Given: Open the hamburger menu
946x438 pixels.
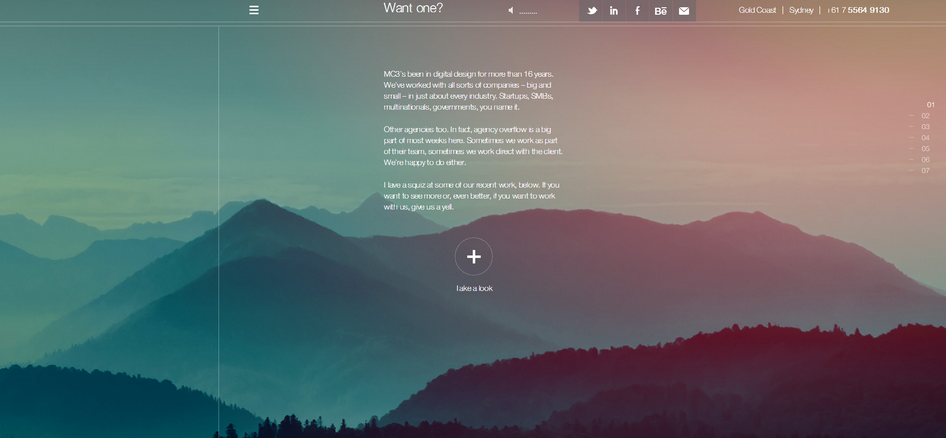Looking at the screenshot, I should coord(254,10).
